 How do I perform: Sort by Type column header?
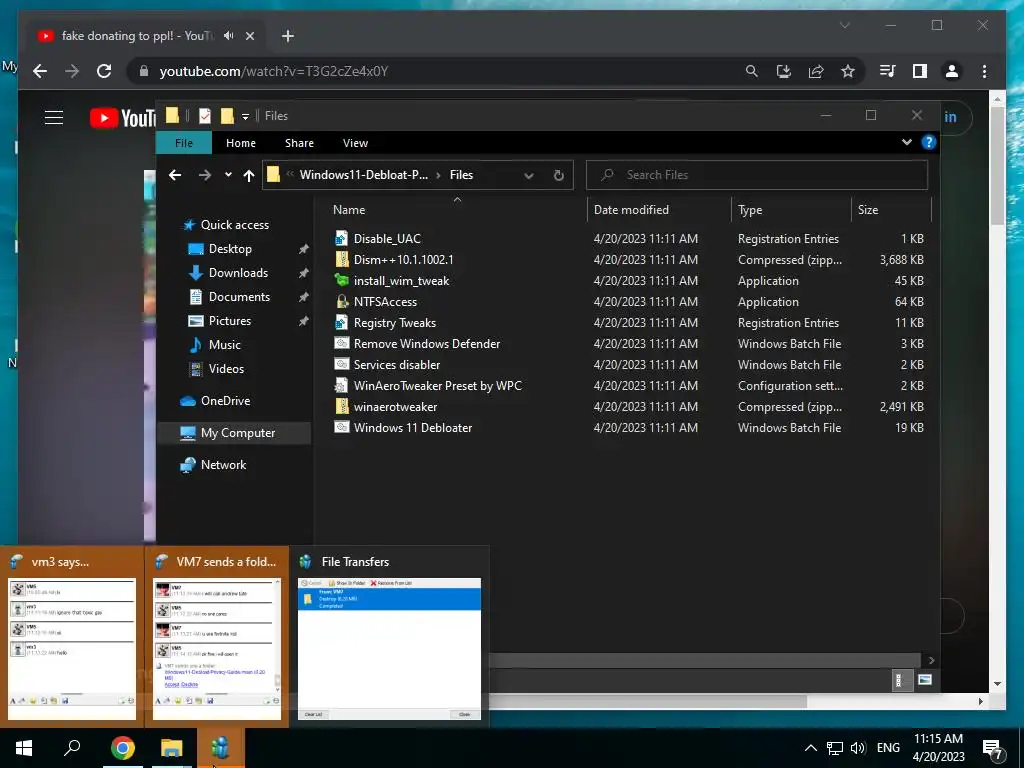click(x=750, y=210)
